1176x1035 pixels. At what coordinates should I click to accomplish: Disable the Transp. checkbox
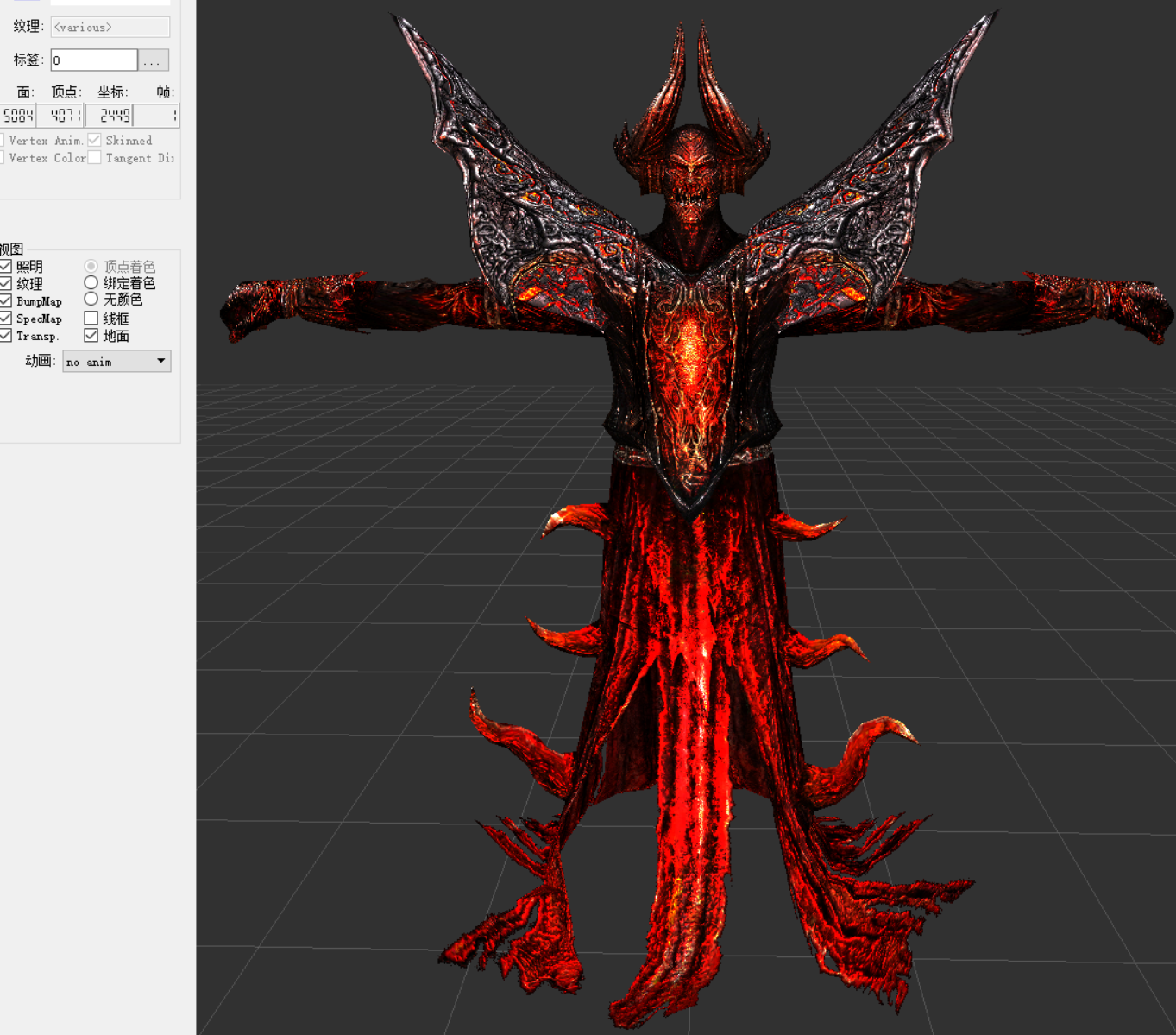point(5,336)
